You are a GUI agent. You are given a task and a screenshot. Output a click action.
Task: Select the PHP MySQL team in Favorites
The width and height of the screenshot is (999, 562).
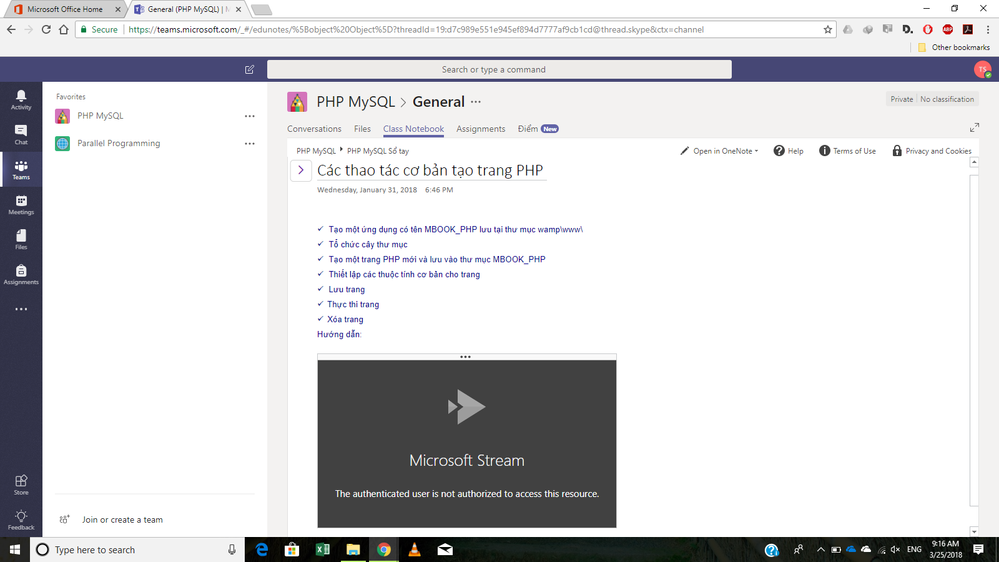pyautogui.click(x=100, y=116)
